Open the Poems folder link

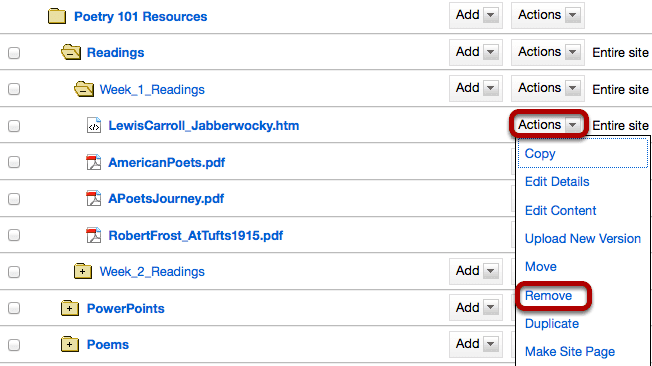tap(108, 344)
